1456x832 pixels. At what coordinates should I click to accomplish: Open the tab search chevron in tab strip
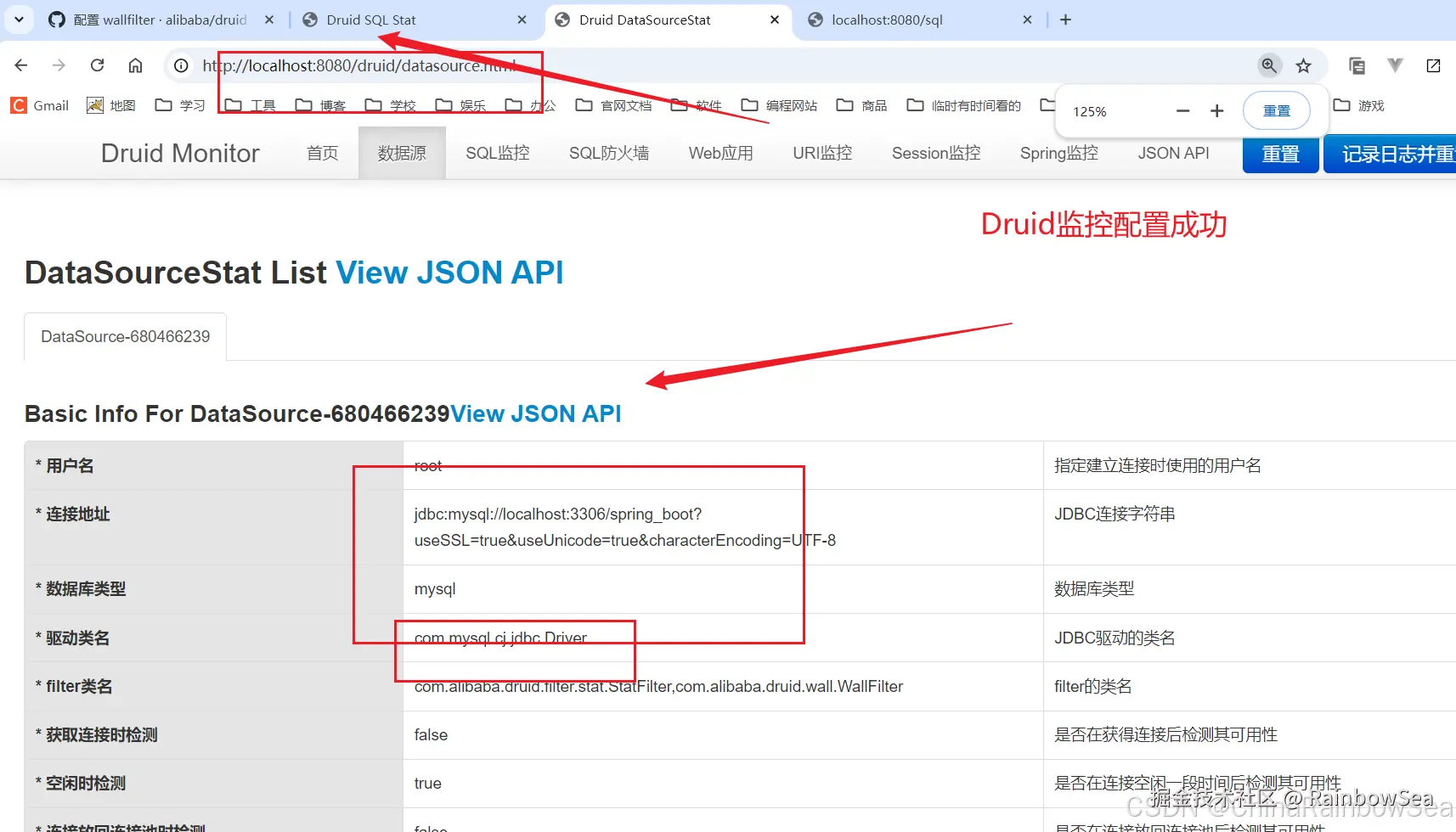(x=19, y=19)
